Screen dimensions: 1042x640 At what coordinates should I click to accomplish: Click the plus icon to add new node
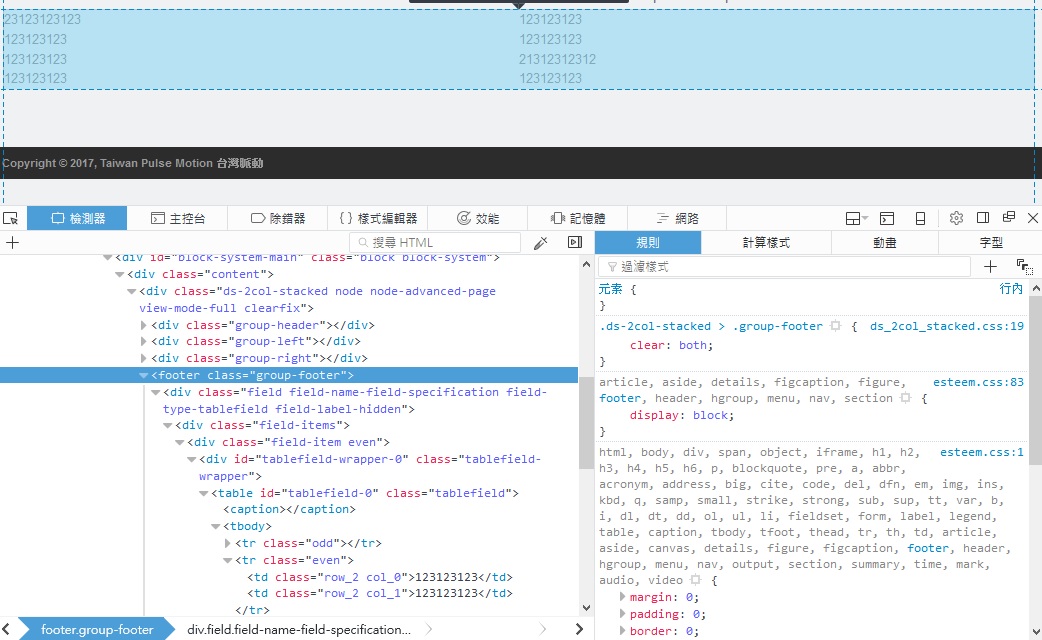pyautogui.click(x=13, y=242)
